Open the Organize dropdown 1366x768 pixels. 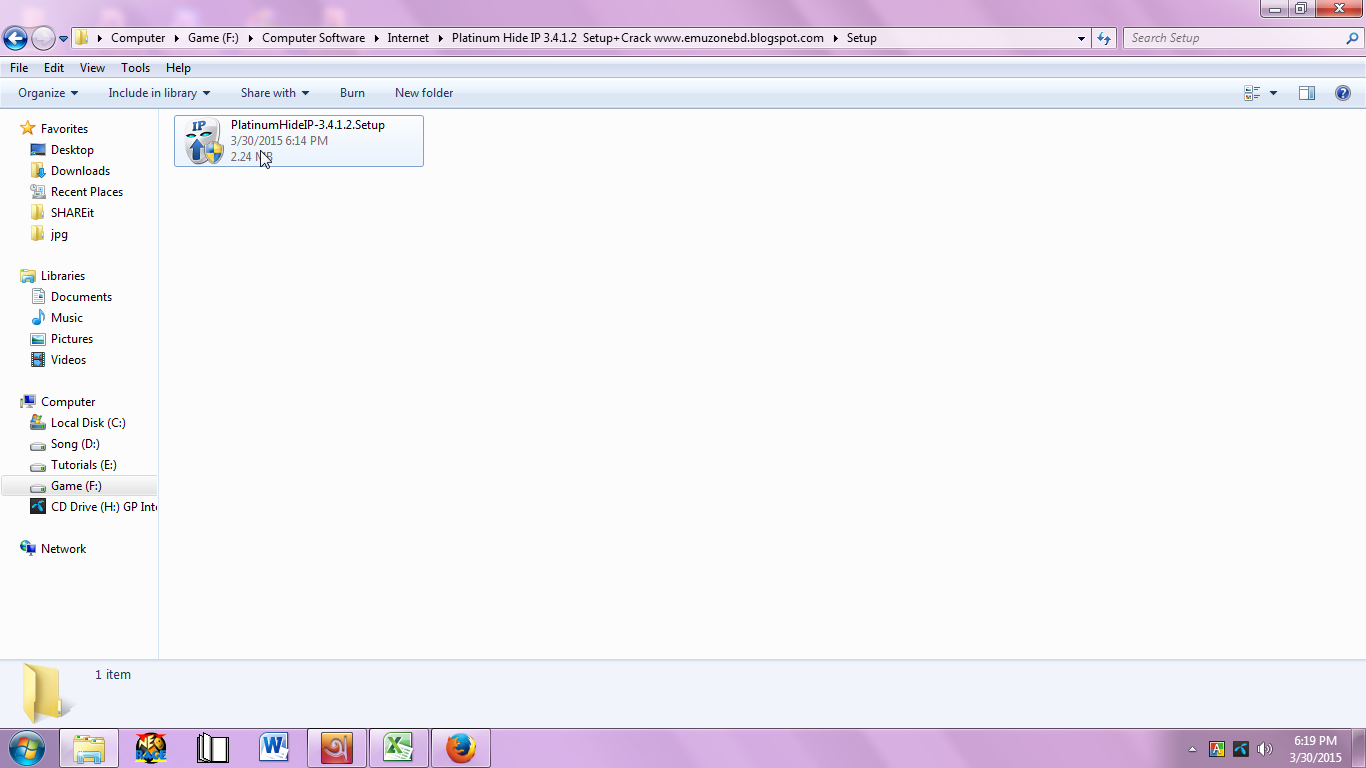tap(48, 93)
